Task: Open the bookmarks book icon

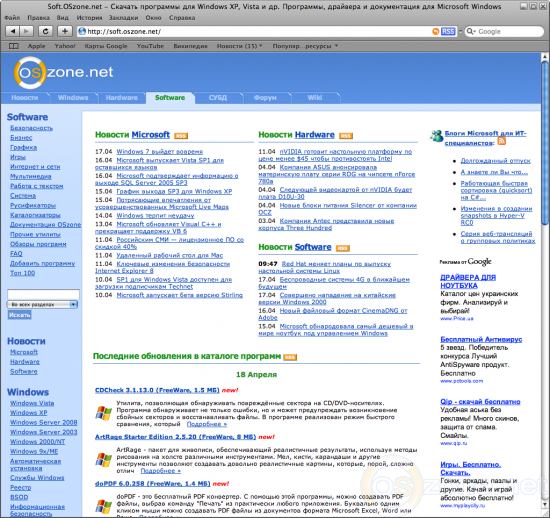Action: click(x=14, y=46)
